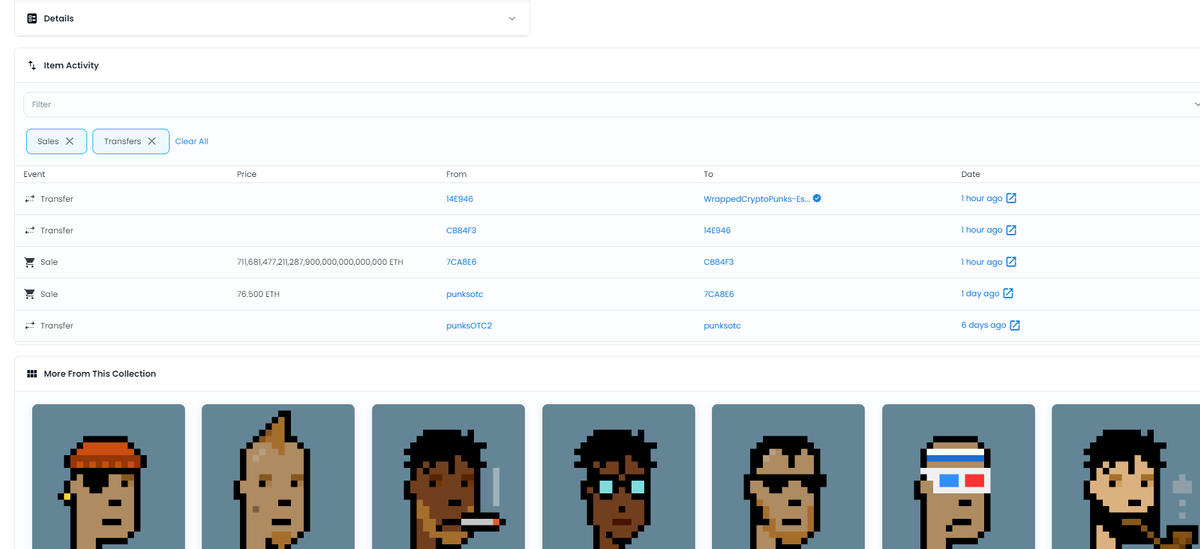Open punk with dark sunglasses thumbnail
Screen dimensions: 1200x549
coord(788,476)
